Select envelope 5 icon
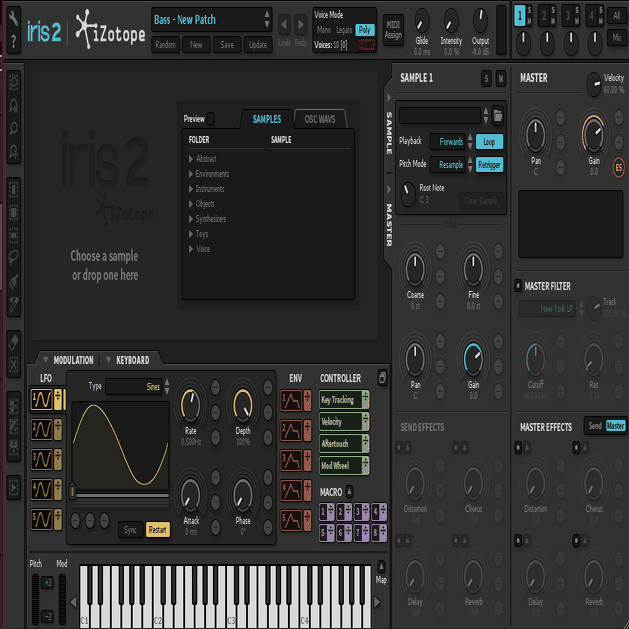The image size is (629, 629). pos(291,520)
